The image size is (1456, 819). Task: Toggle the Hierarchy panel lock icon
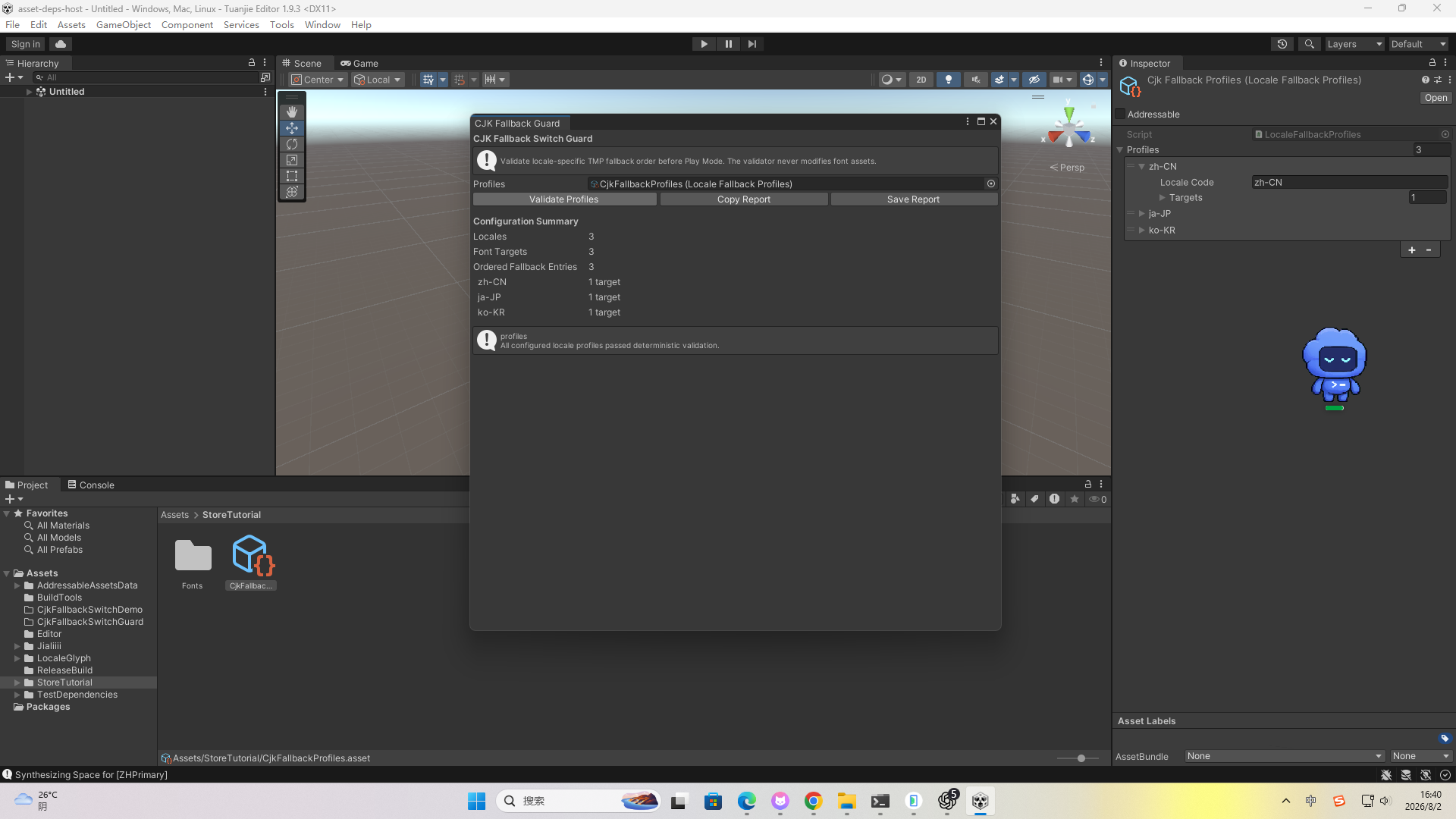[252, 63]
